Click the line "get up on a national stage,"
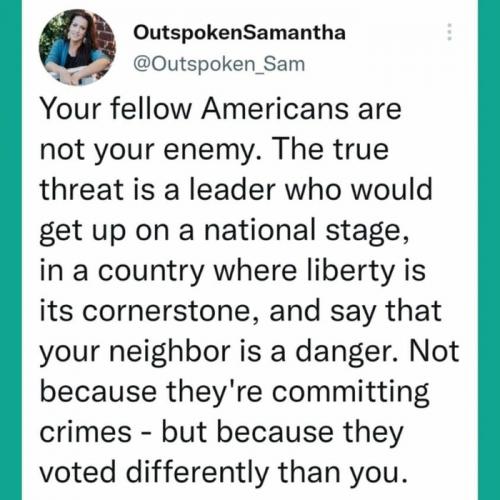This screenshot has width=500, height=500. click(224, 232)
